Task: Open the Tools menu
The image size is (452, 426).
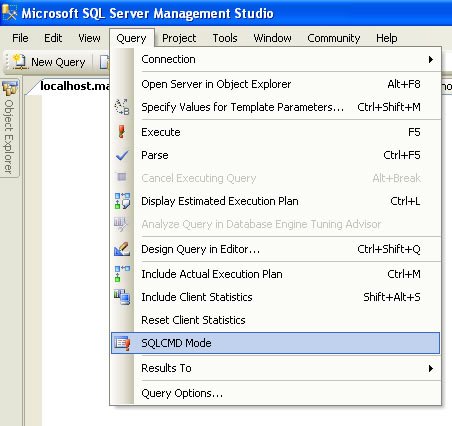Action: click(x=225, y=38)
